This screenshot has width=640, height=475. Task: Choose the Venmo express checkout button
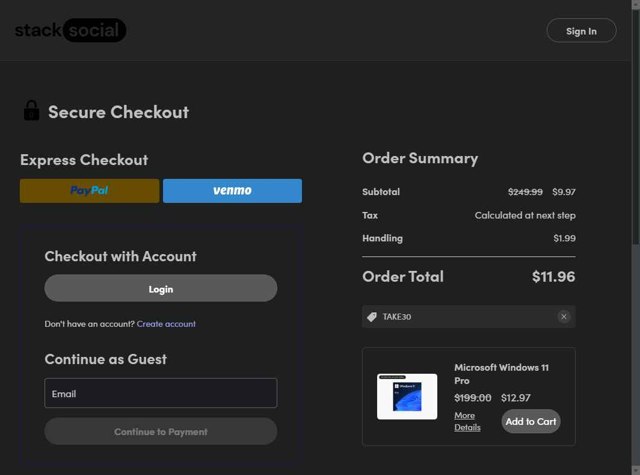[232, 191]
